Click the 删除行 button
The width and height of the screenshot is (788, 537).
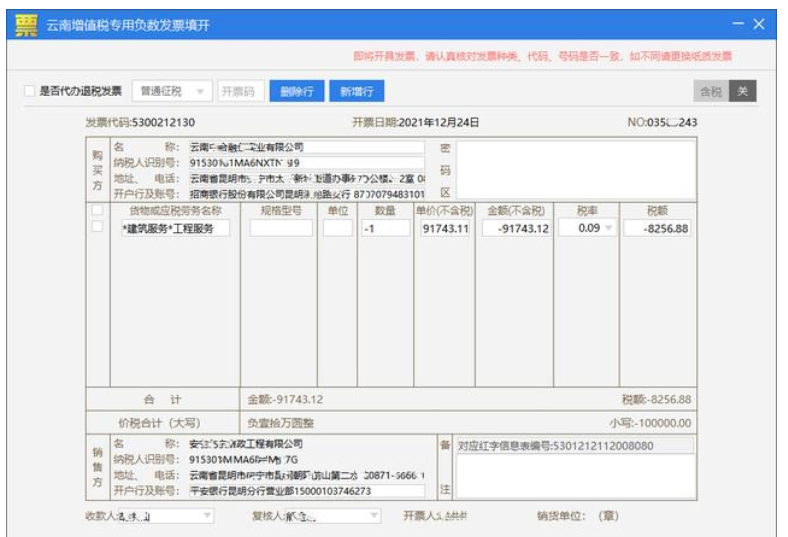click(x=297, y=91)
